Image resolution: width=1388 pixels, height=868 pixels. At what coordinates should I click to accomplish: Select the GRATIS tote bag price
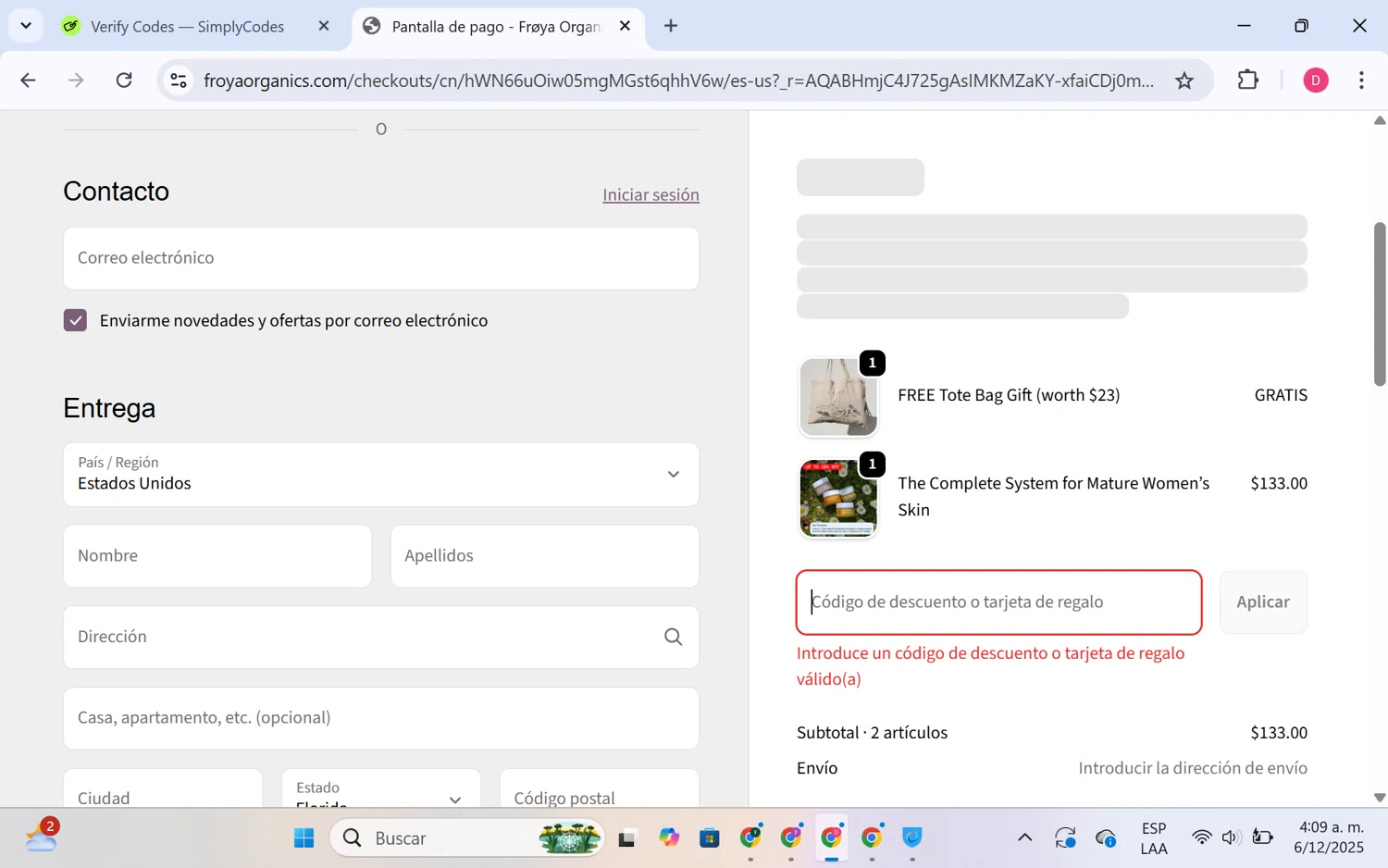[x=1281, y=395]
